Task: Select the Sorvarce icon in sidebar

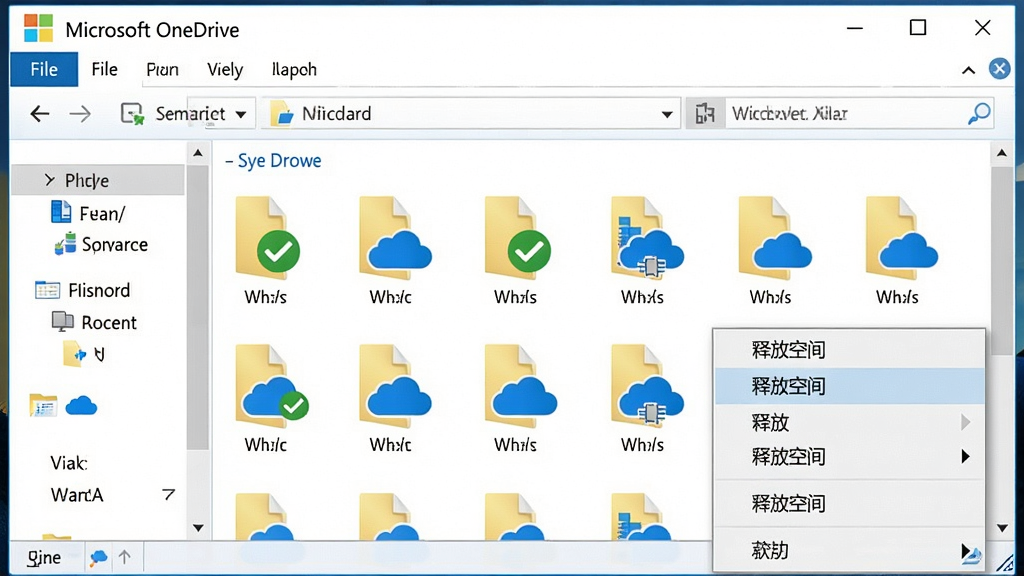Action: point(65,244)
